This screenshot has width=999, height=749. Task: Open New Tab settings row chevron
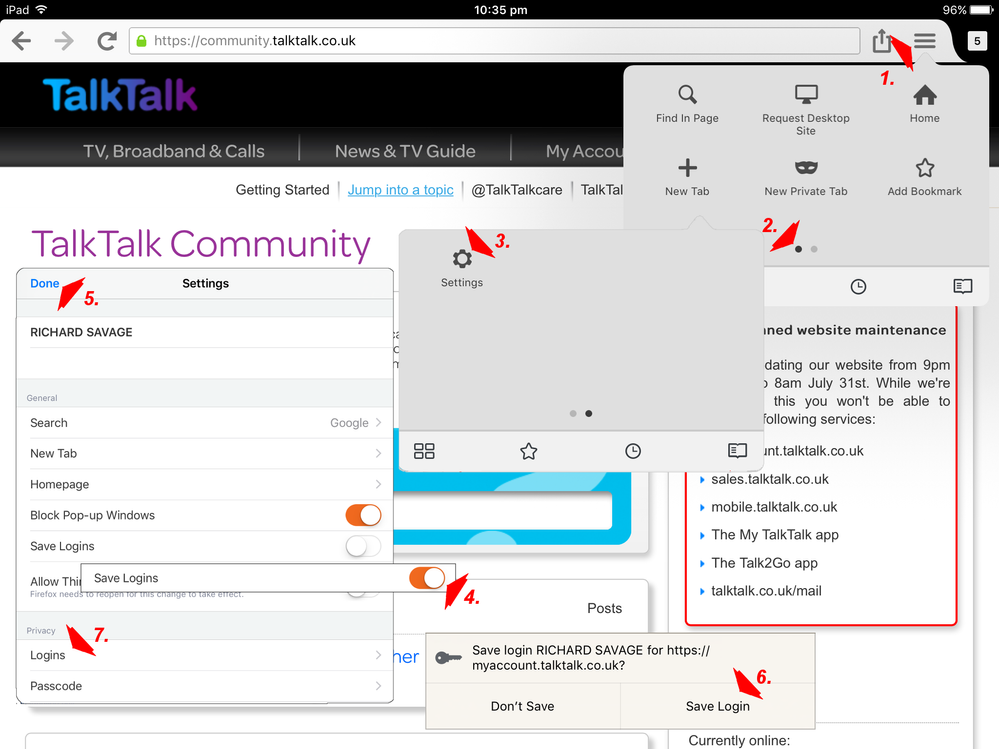pyautogui.click(x=378, y=453)
